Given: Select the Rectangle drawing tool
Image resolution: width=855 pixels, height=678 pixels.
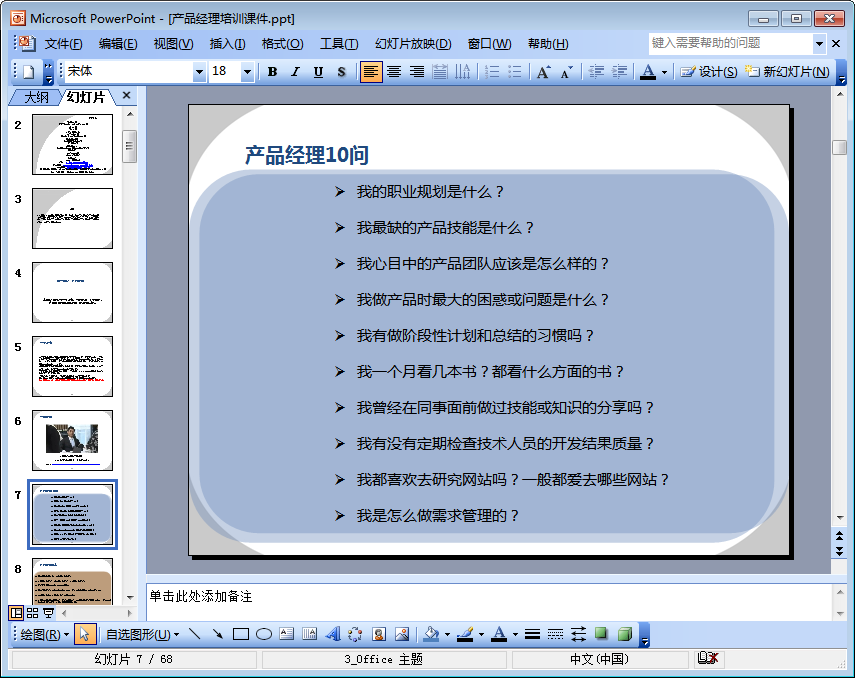Looking at the screenshot, I should click(241, 634).
